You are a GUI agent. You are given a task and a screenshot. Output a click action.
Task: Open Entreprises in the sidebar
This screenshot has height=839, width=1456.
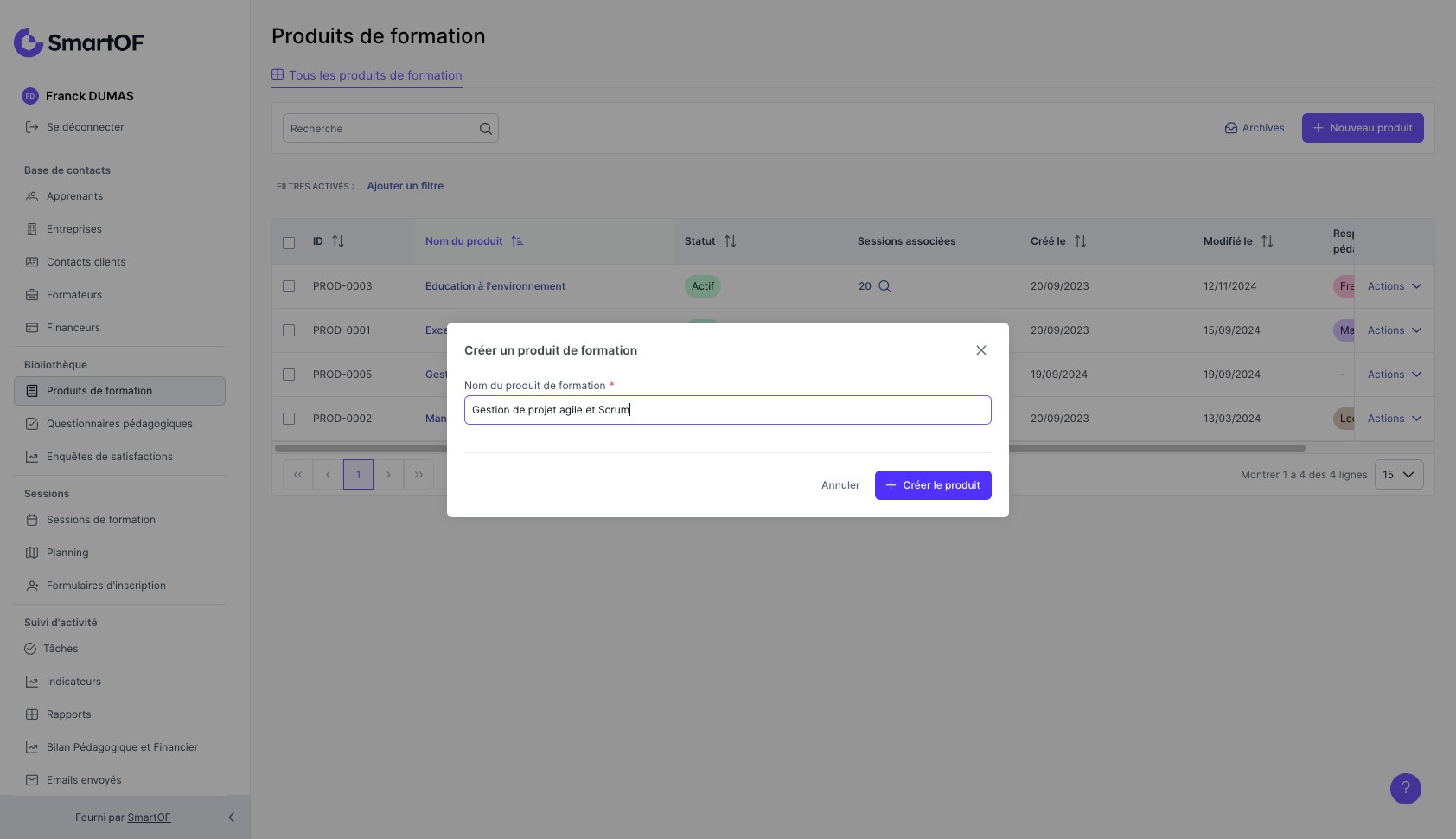pos(64,229)
